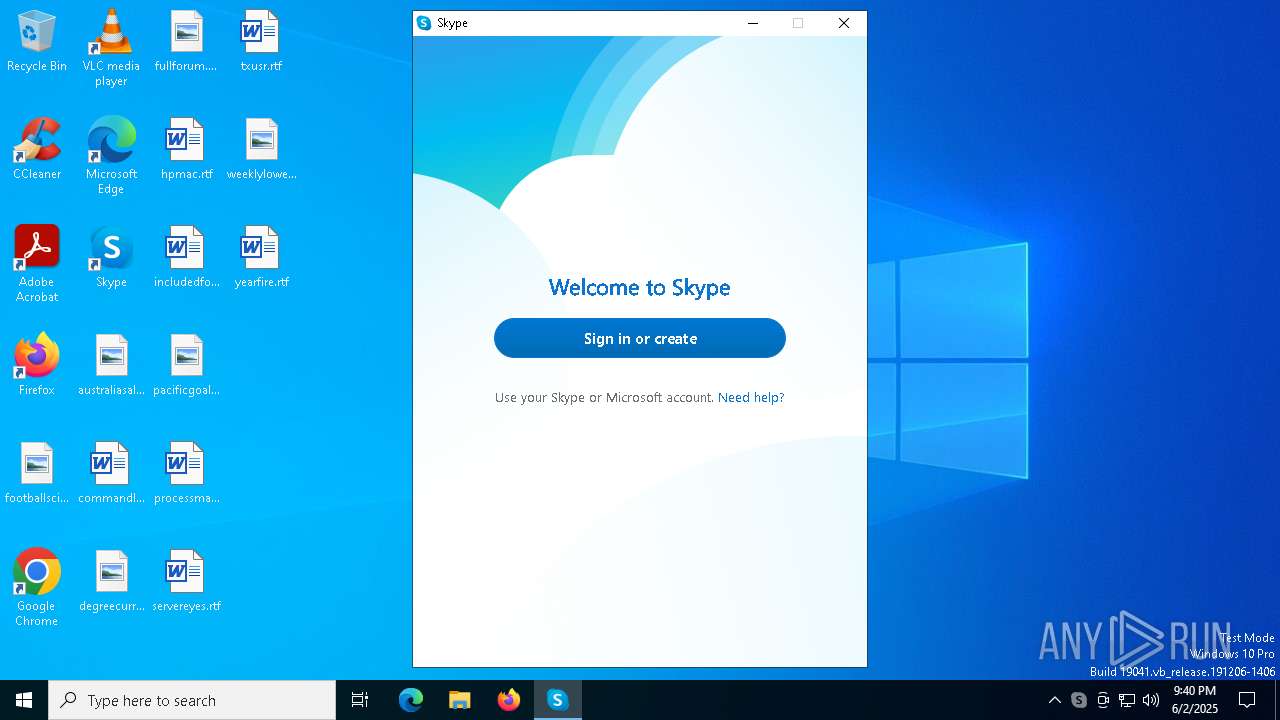Open Recycle Bin on desktop
The height and width of the screenshot is (720, 1280).
coord(37,42)
